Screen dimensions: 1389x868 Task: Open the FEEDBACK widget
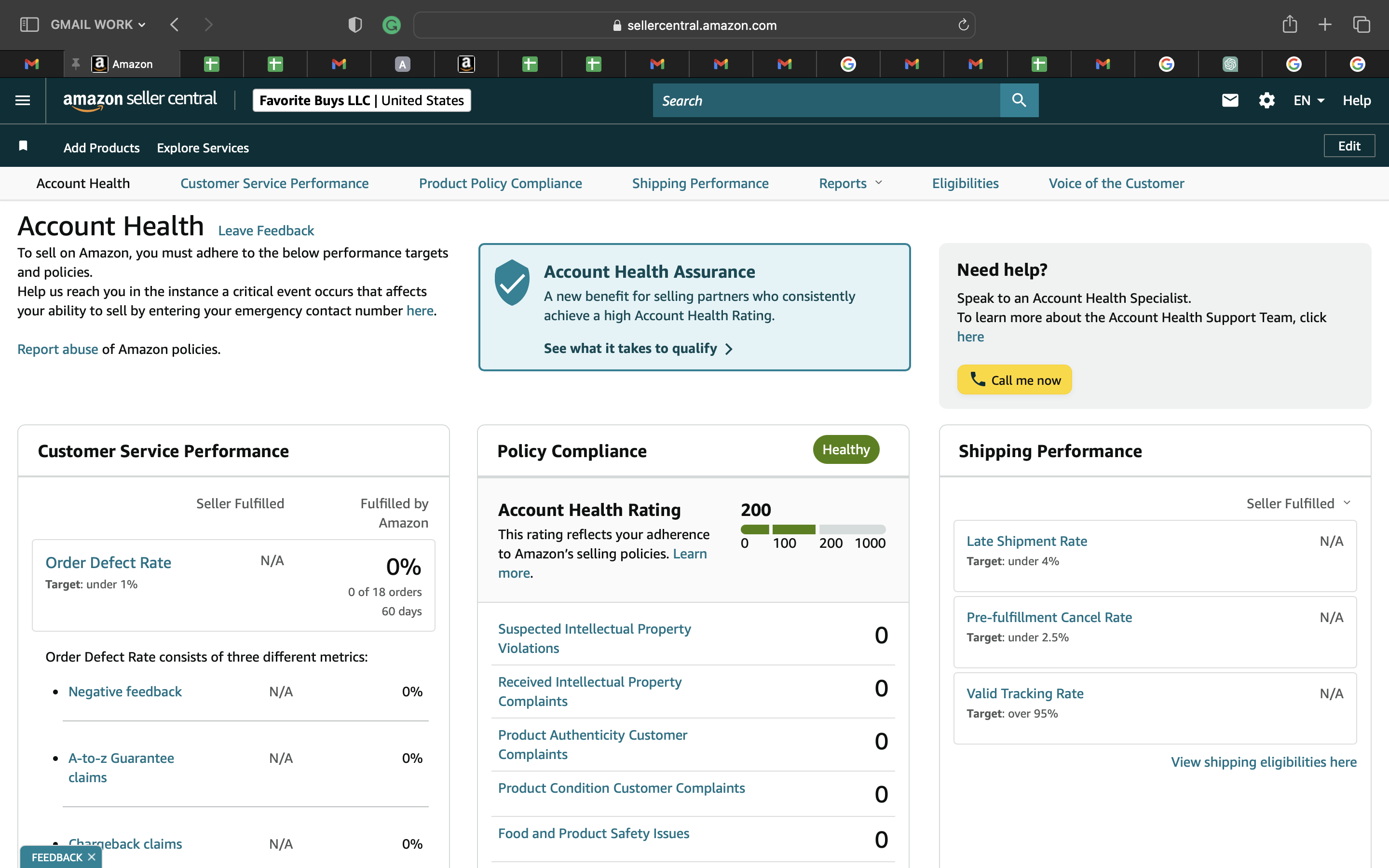57,856
